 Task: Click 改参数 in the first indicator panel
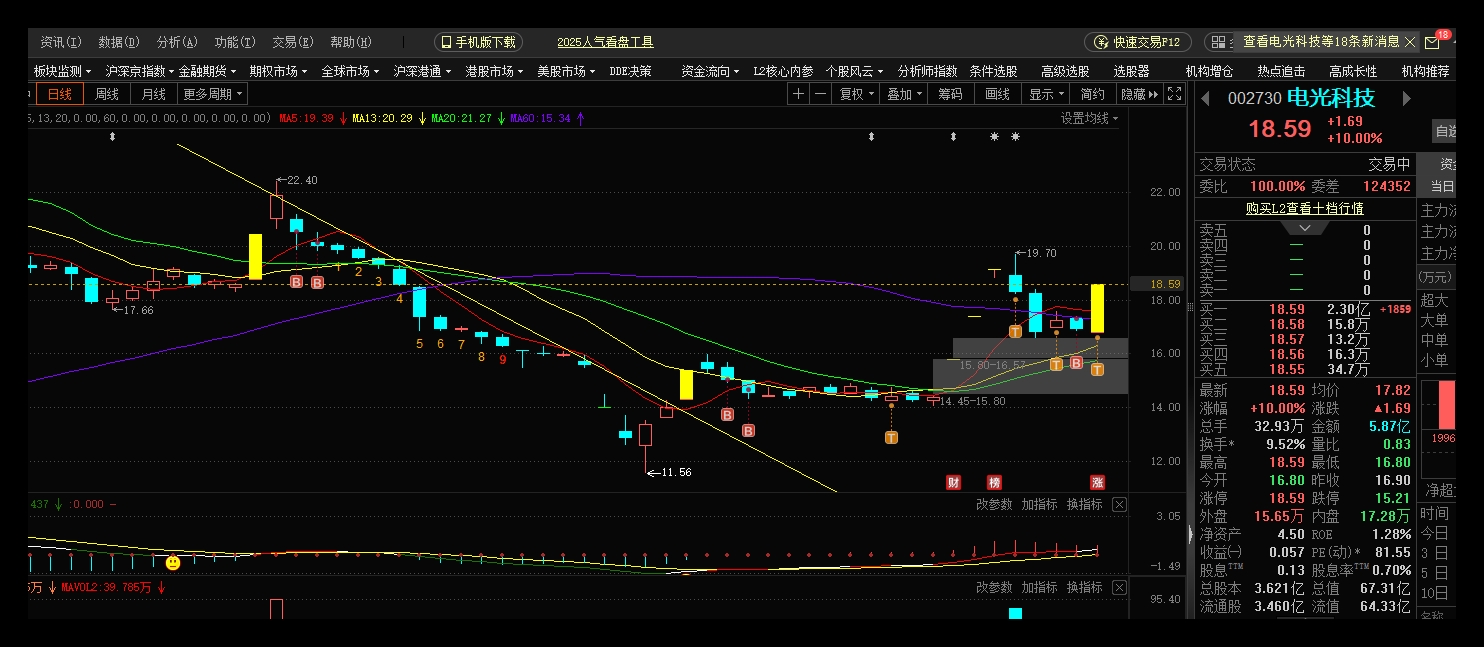(x=994, y=504)
